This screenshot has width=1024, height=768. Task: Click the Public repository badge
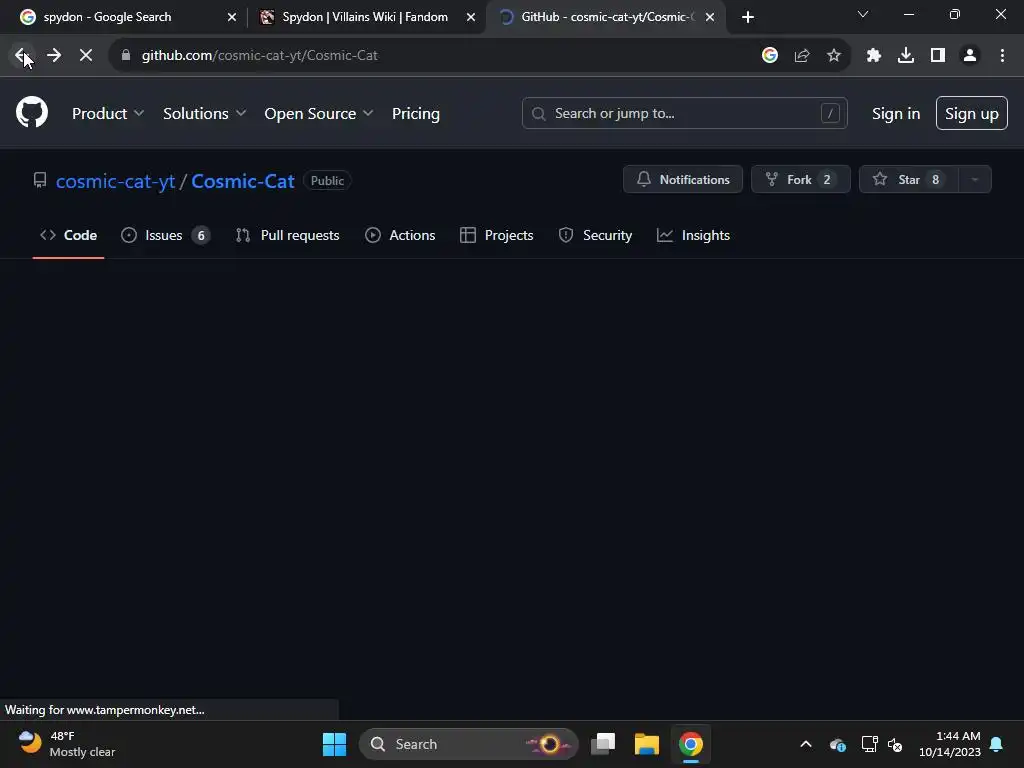(327, 181)
